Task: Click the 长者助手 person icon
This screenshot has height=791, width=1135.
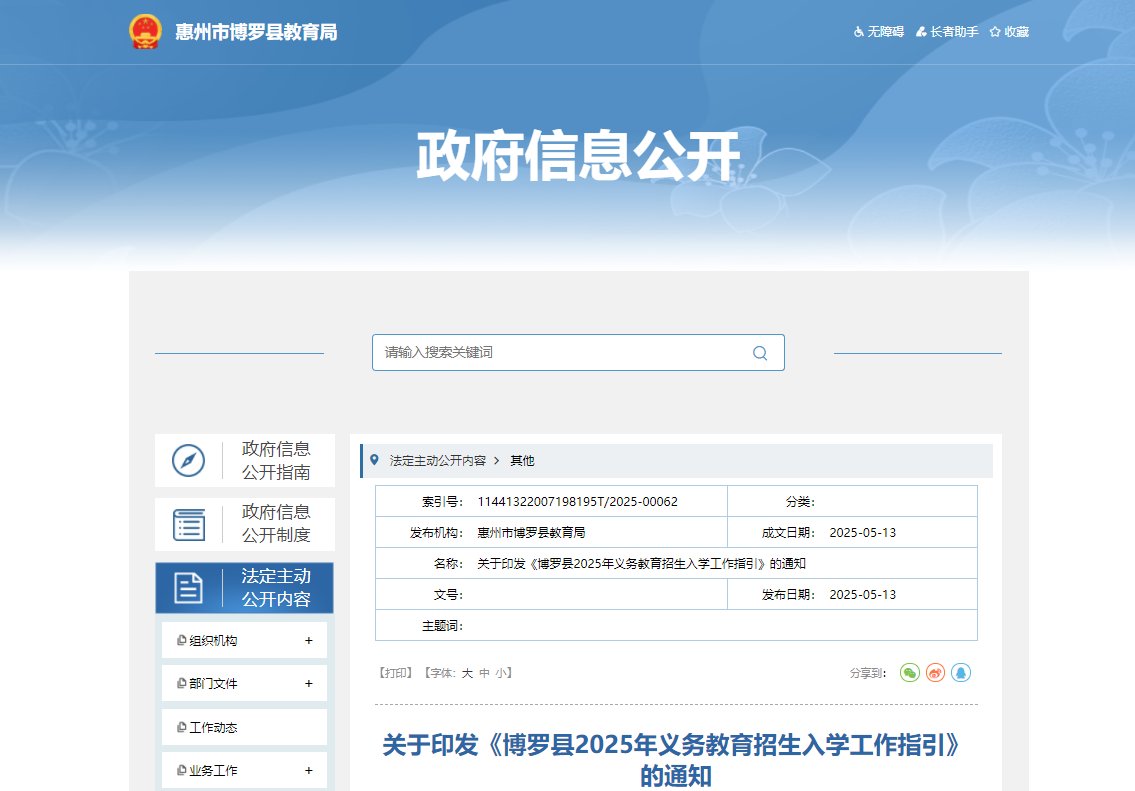Action: [921, 32]
